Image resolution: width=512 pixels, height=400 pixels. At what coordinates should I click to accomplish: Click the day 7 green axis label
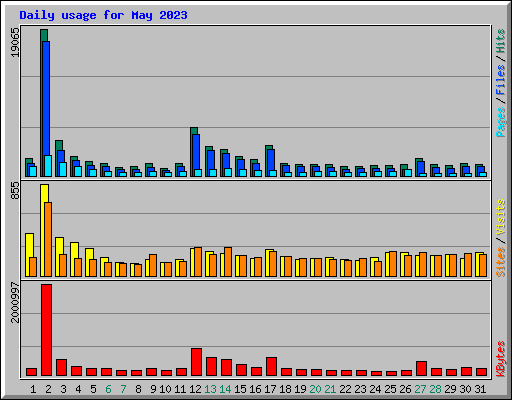[x=123, y=389]
